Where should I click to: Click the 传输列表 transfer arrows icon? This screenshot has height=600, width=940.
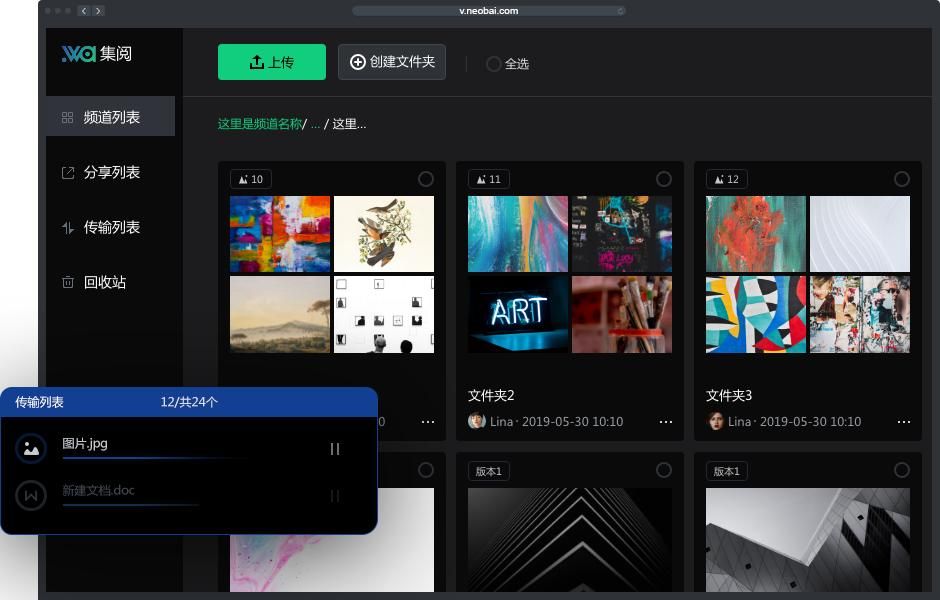tap(68, 227)
